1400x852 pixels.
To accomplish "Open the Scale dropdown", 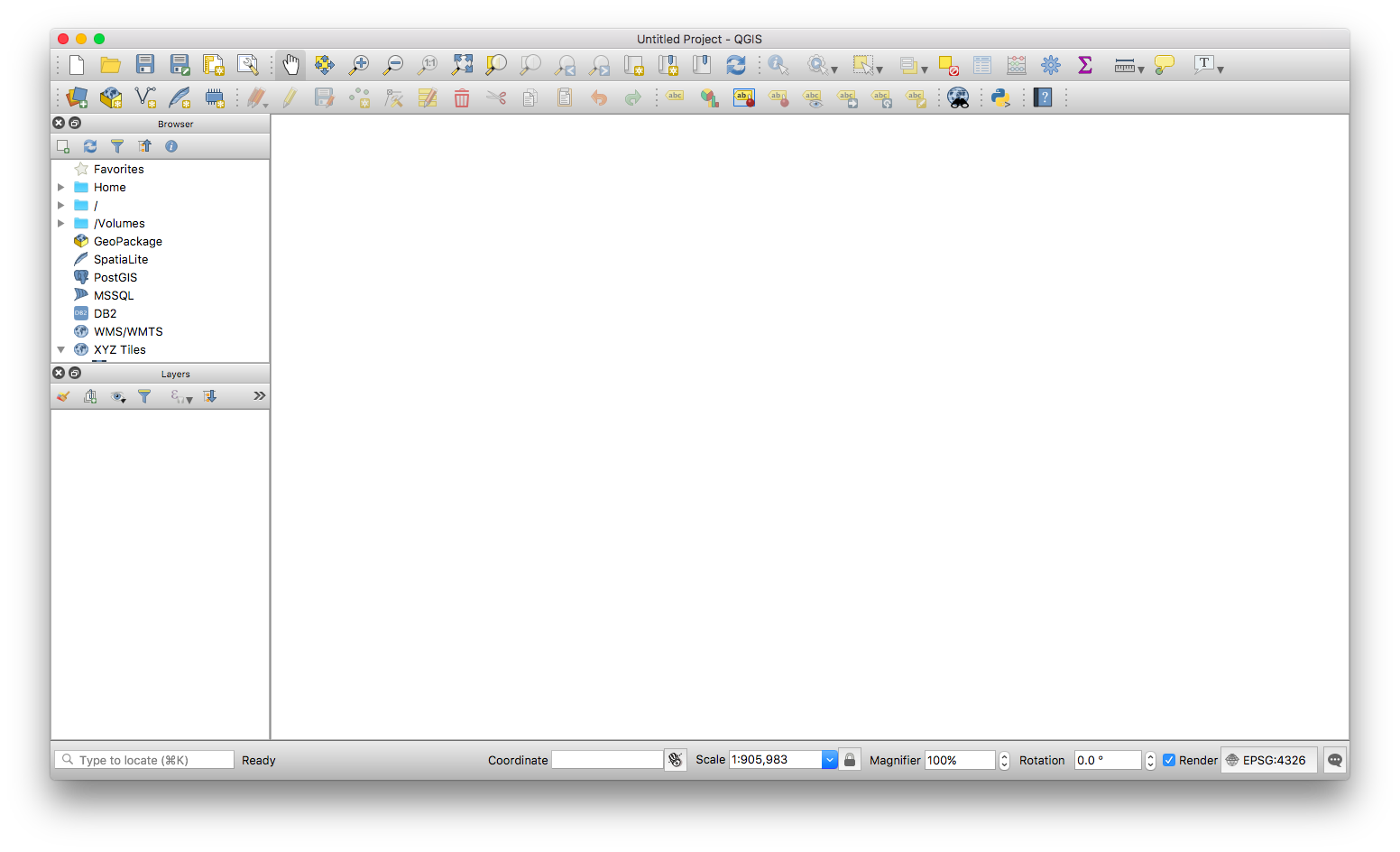I will (x=829, y=759).
